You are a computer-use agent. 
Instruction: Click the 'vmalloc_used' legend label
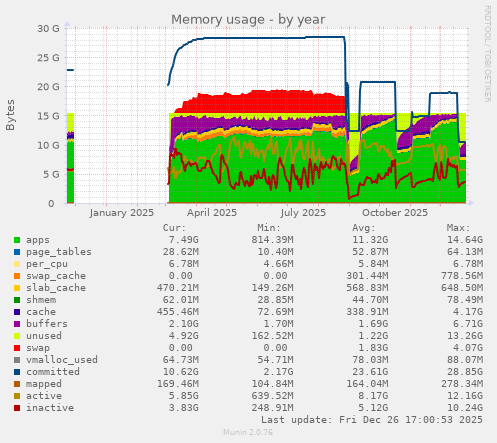click(62, 360)
